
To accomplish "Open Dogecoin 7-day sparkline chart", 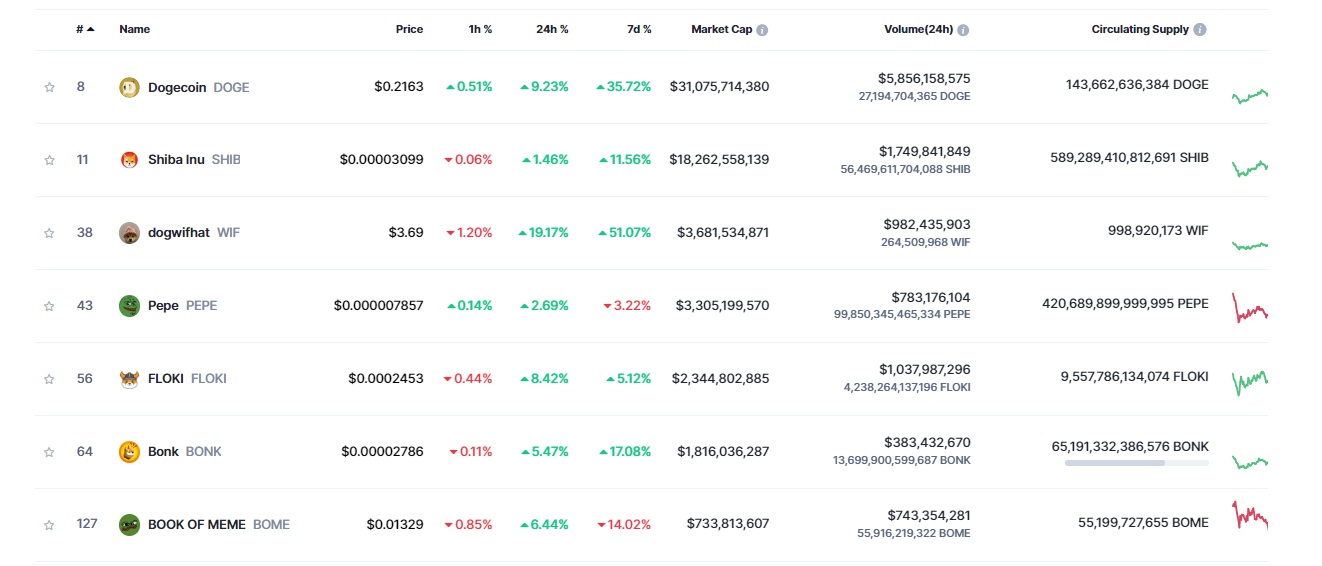I will point(1250,95).
